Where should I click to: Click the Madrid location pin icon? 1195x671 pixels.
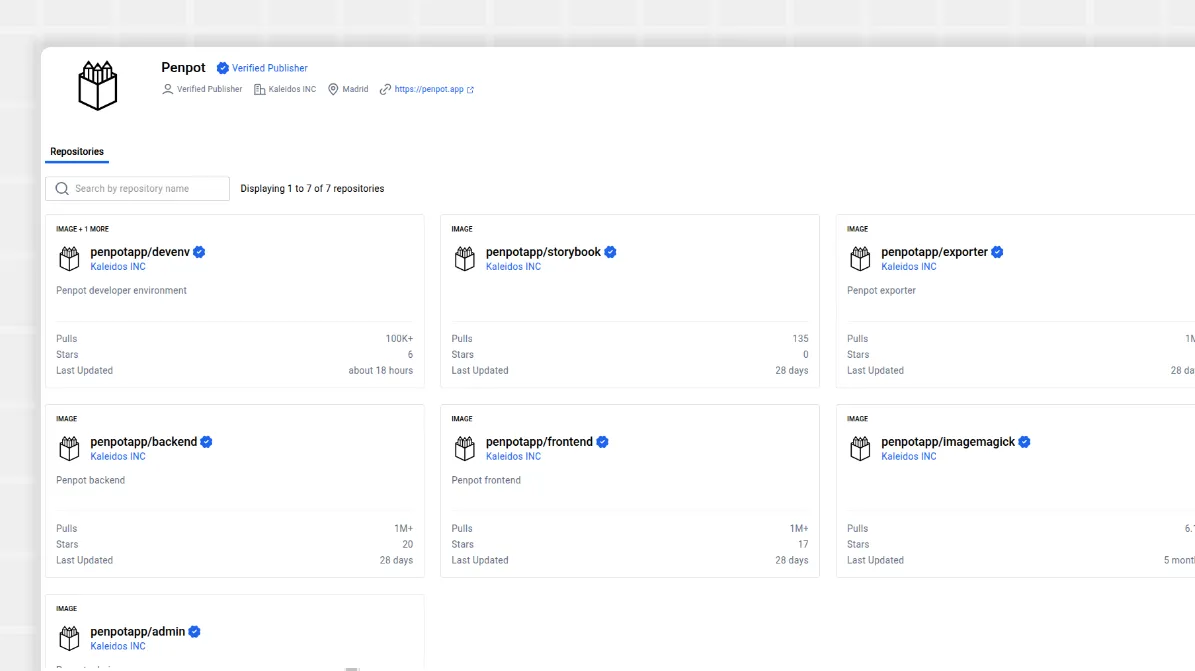click(331, 89)
